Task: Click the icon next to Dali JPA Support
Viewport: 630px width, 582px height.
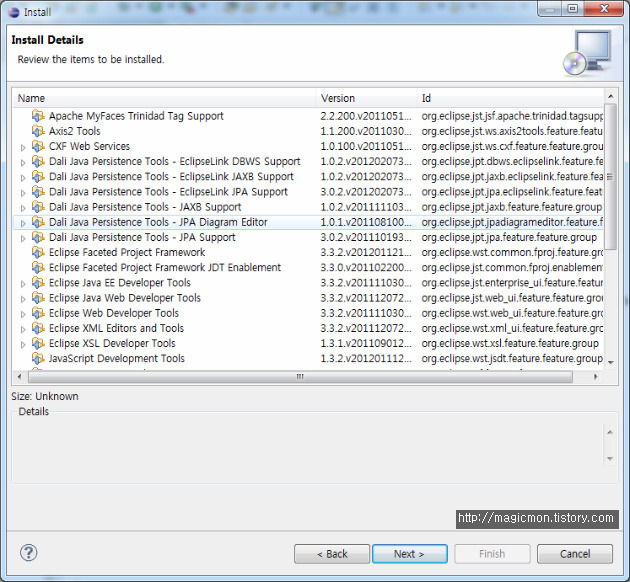Action: [38, 237]
